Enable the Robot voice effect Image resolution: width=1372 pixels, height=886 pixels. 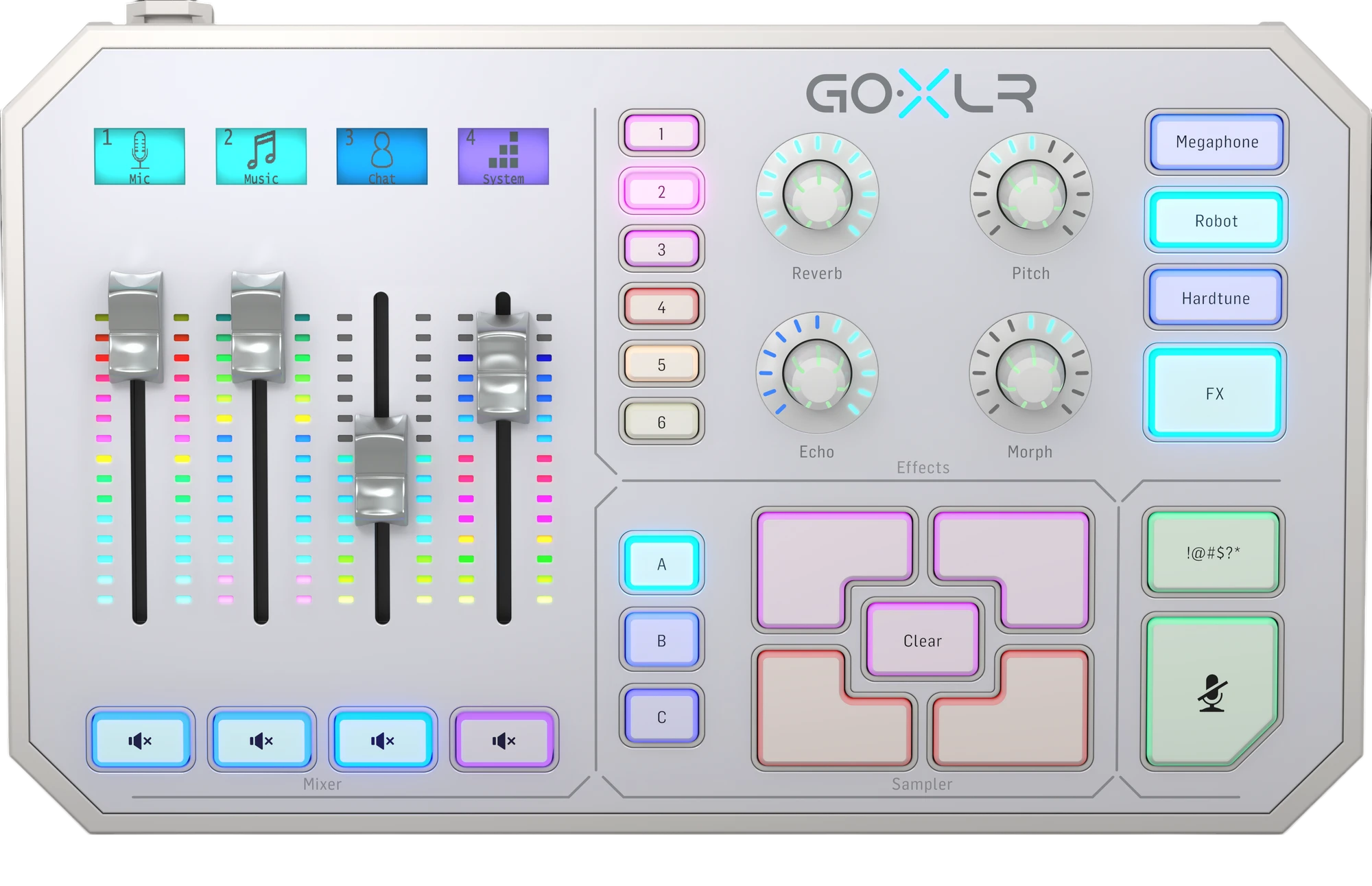click(1216, 220)
